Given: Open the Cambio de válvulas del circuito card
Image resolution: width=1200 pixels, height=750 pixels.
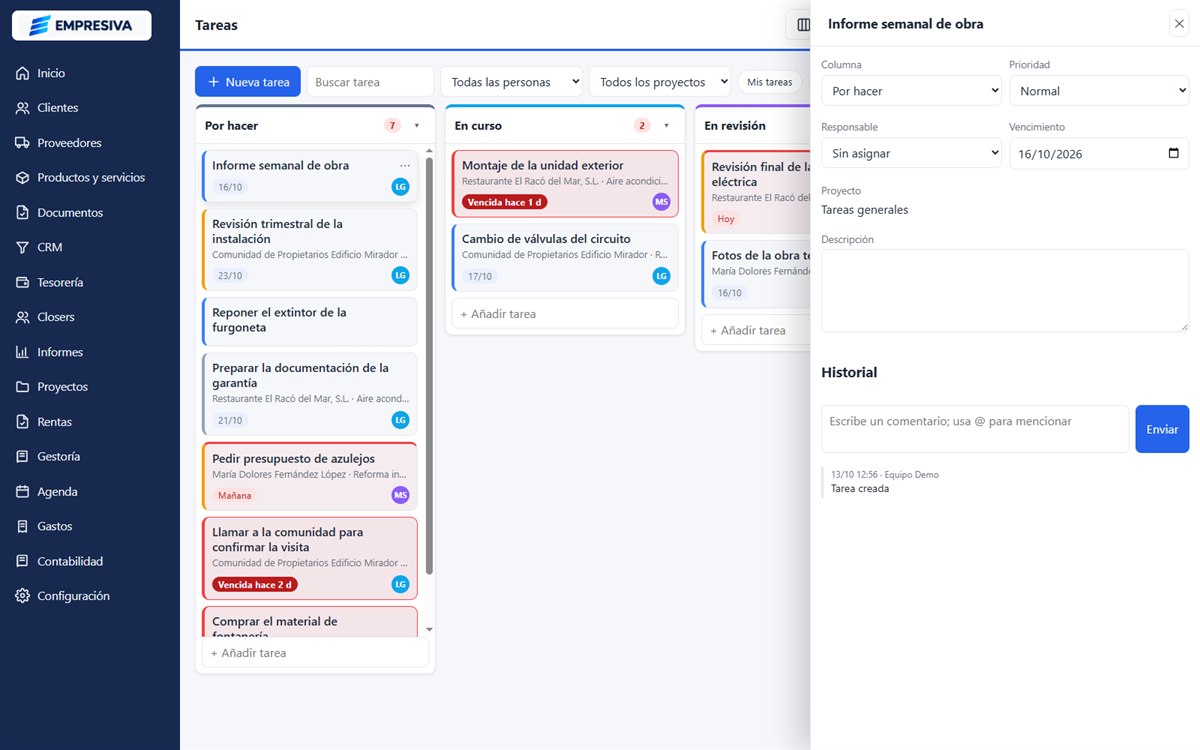Looking at the screenshot, I should [565, 258].
